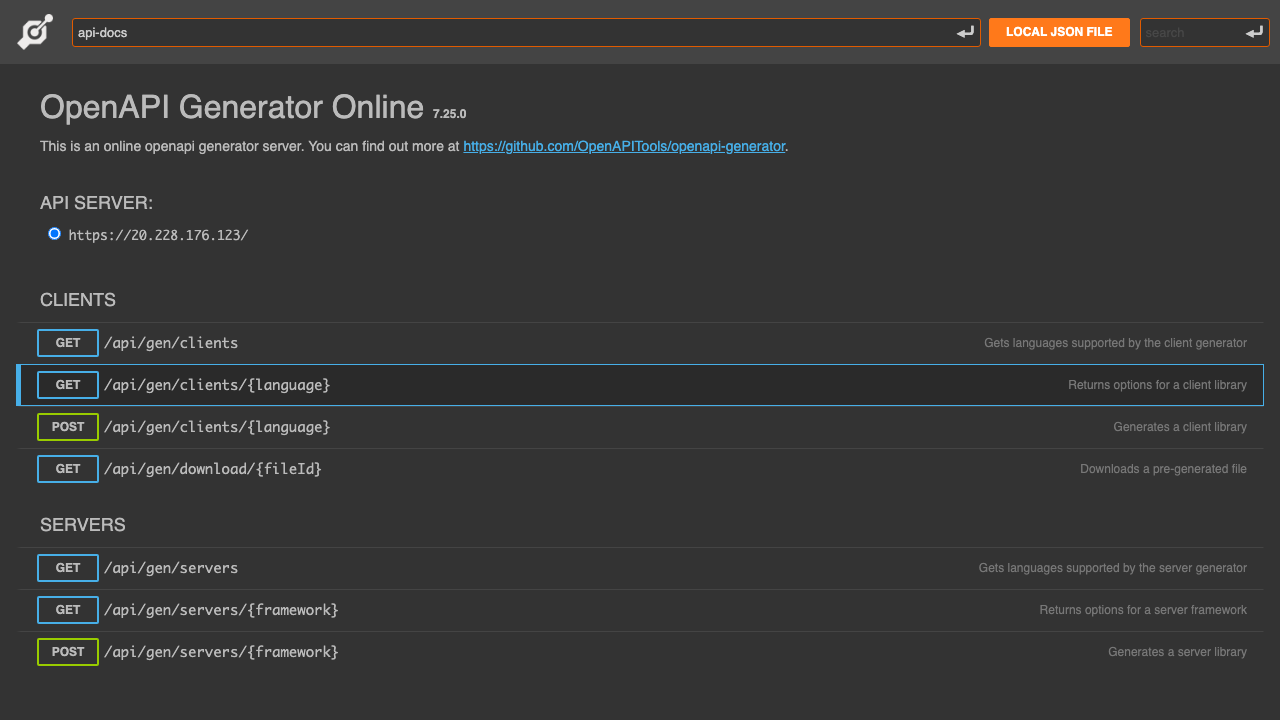1280x720 pixels.
Task: Expand GET /api/gen/servers endpoint
Action: coord(641,568)
